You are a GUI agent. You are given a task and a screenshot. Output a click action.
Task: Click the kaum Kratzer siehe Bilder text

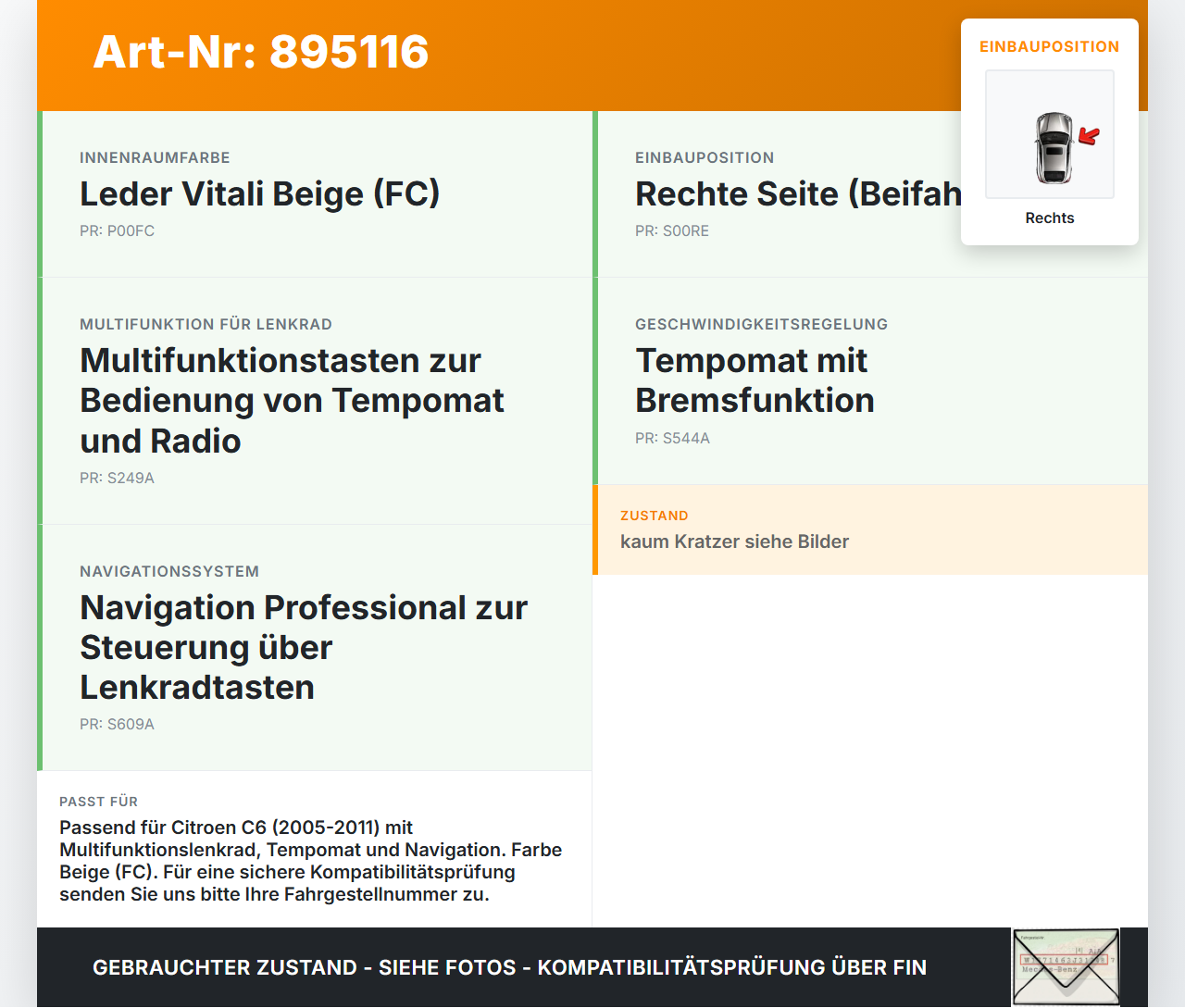[x=734, y=541]
